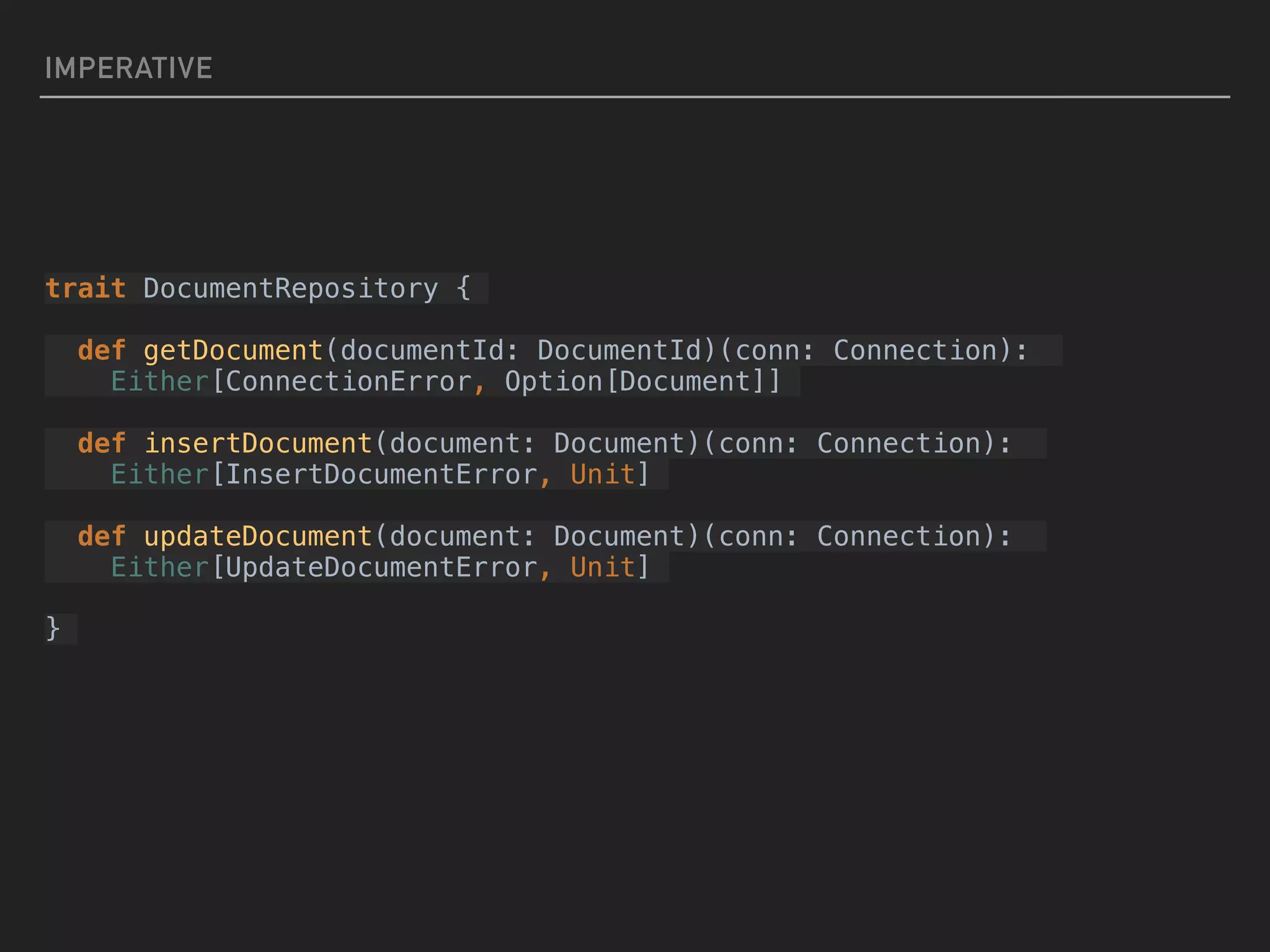Click the DocumentRepository trait name
1270x952 pixels.
coord(291,289)
